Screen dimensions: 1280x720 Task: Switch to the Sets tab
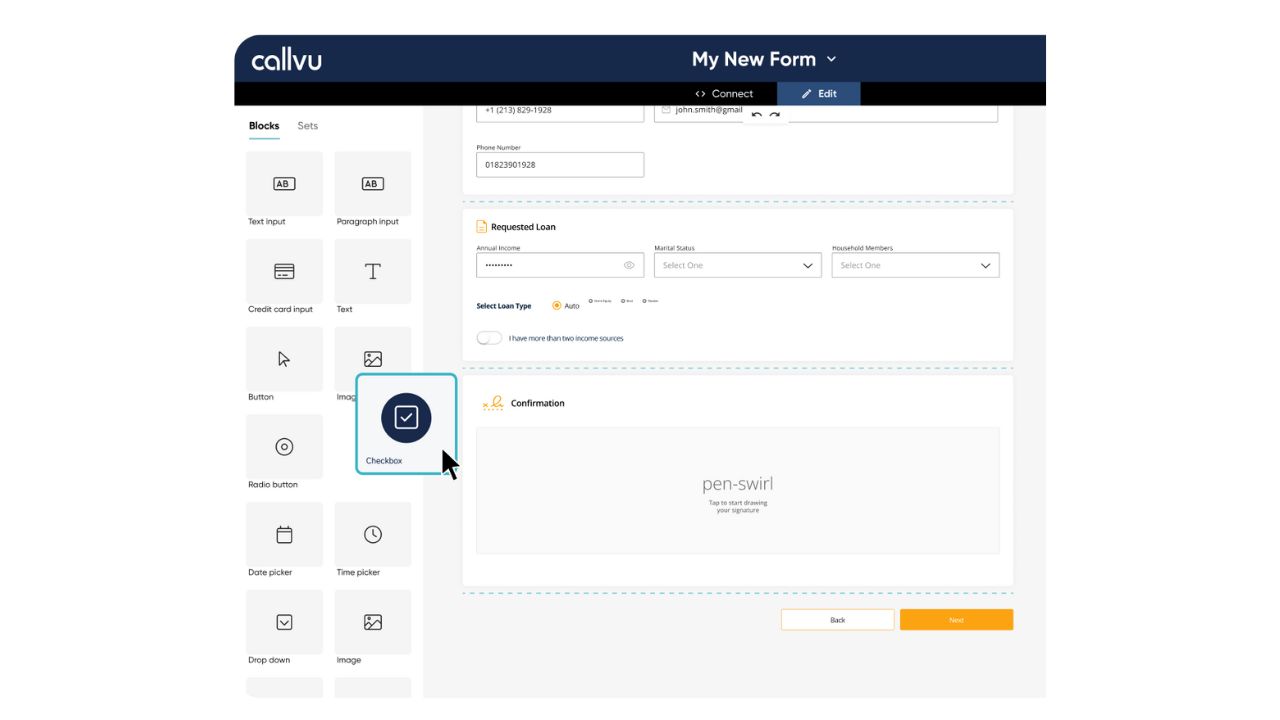pyautogui.click(x=307, y=126)
